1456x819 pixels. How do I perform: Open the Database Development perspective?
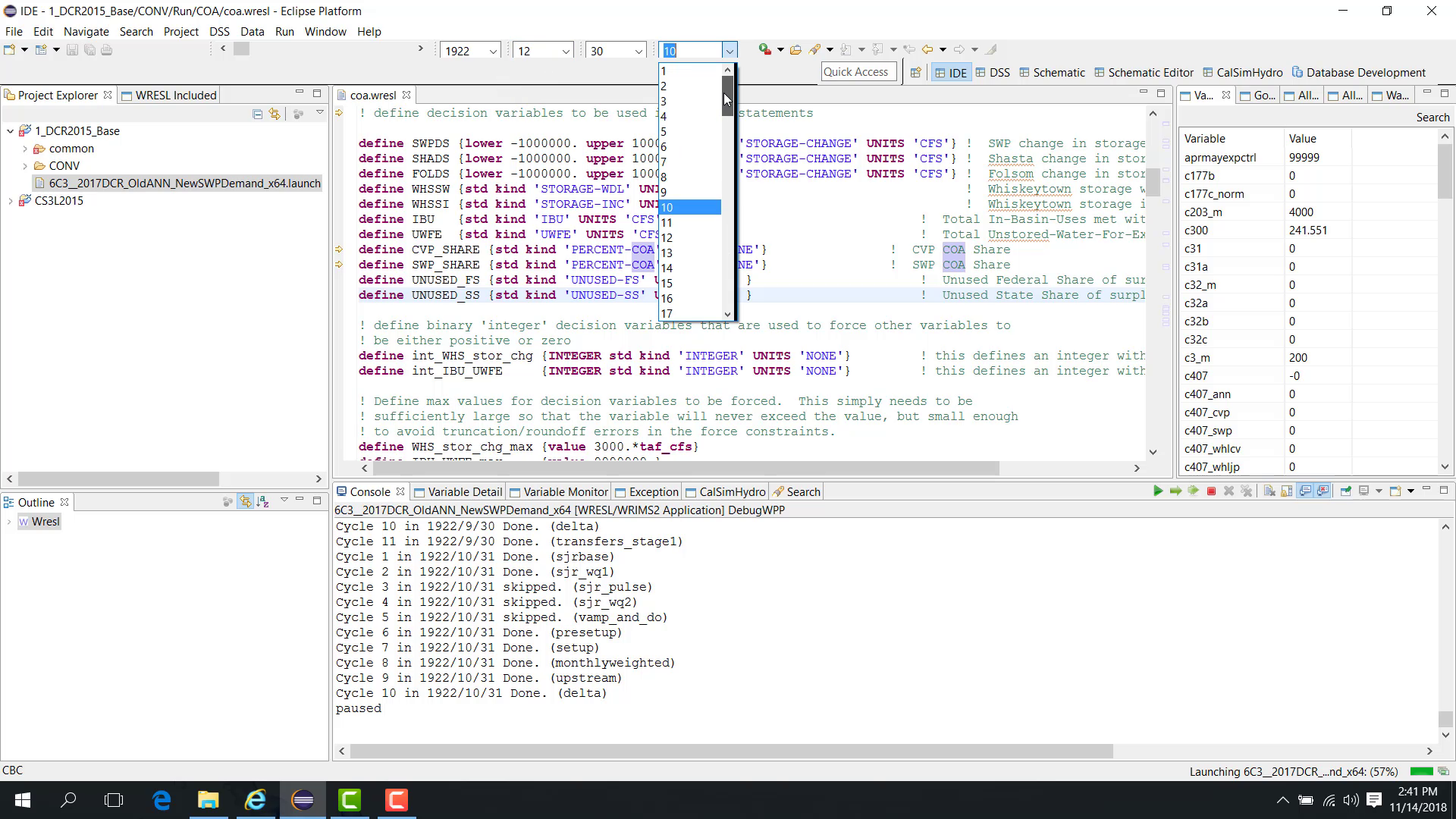(x=1358, y=73)
